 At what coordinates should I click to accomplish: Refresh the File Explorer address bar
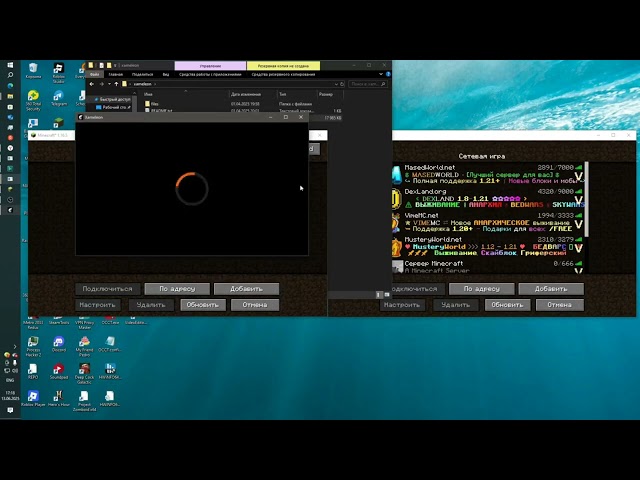tap(342, 84)
